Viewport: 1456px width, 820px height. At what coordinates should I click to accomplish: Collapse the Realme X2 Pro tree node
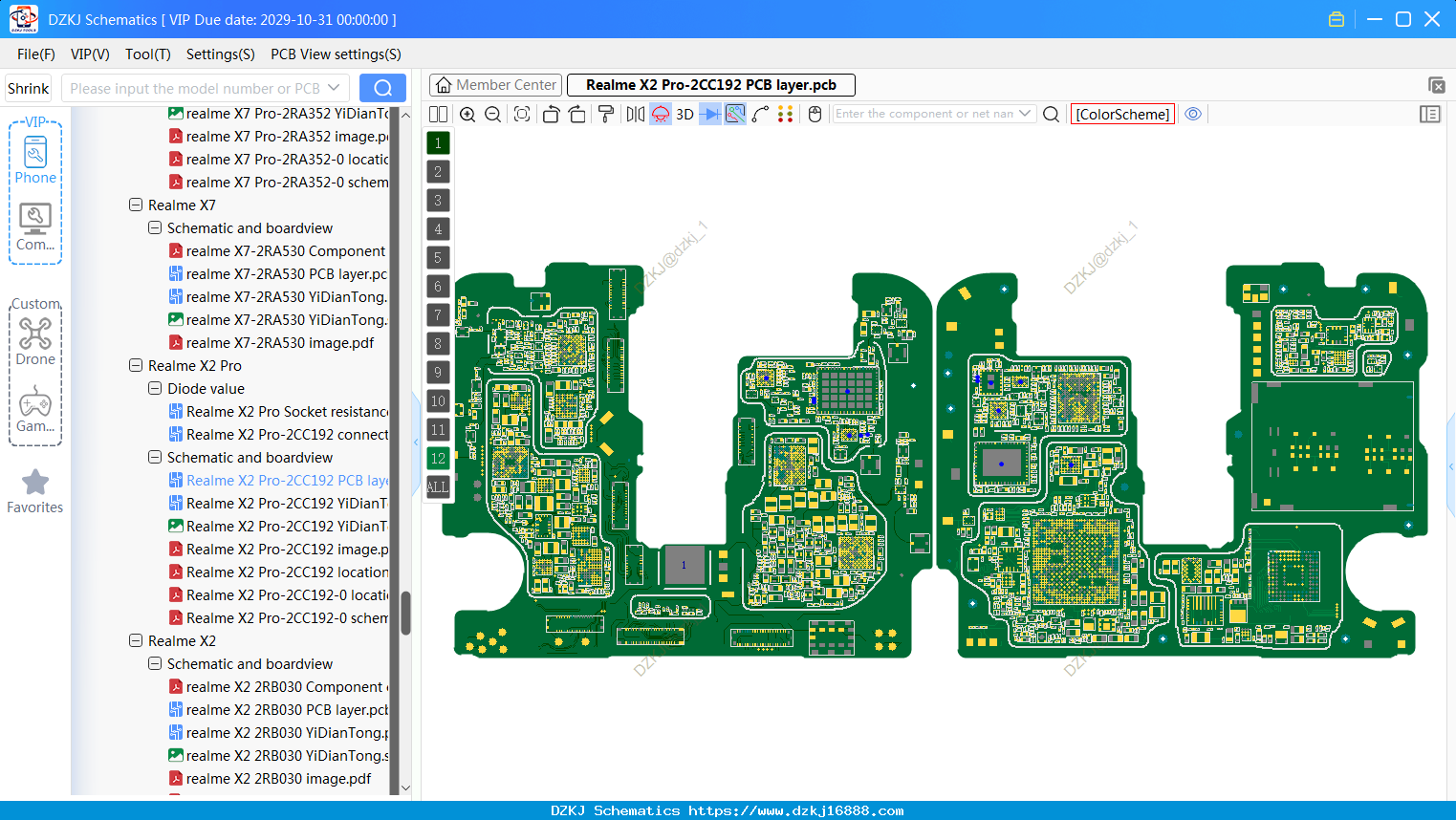click(x=136, y=366)
